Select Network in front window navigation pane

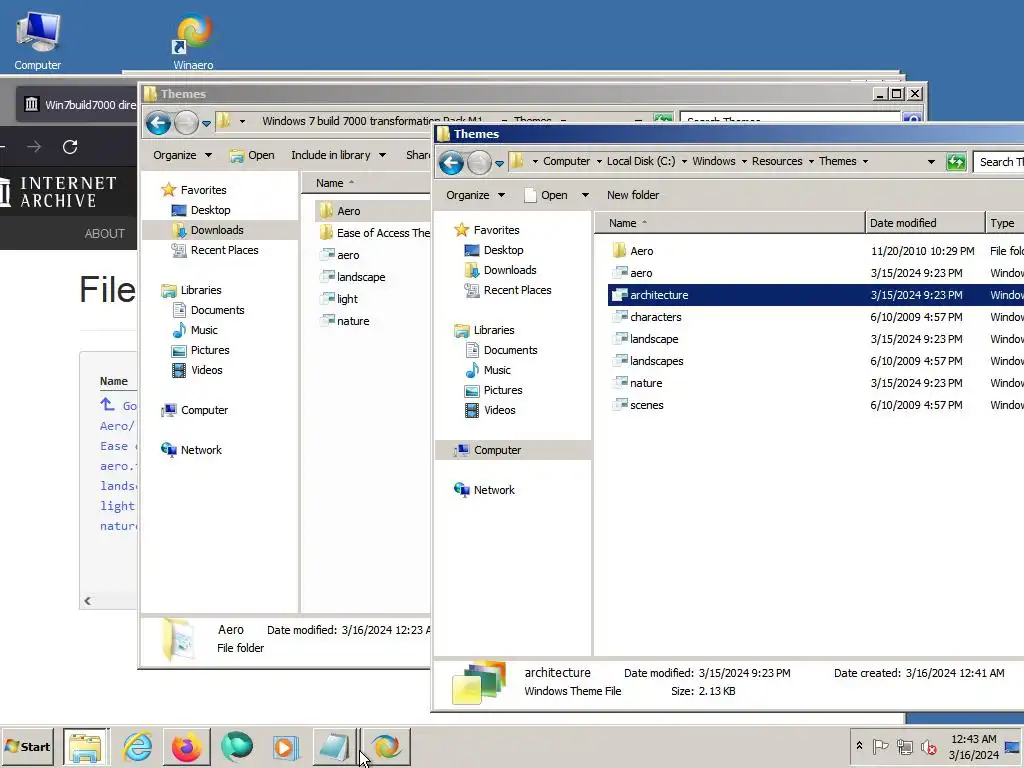(x=494, y=490)
